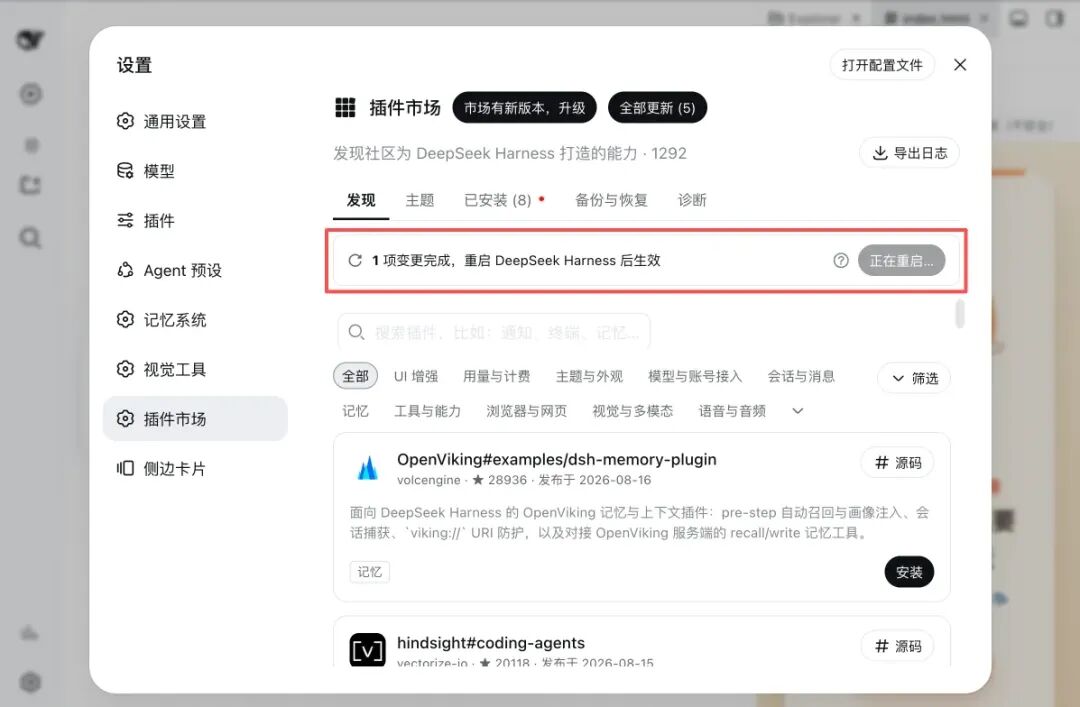
Task: Click the 正在重启... button
Action: click(901, 260)
